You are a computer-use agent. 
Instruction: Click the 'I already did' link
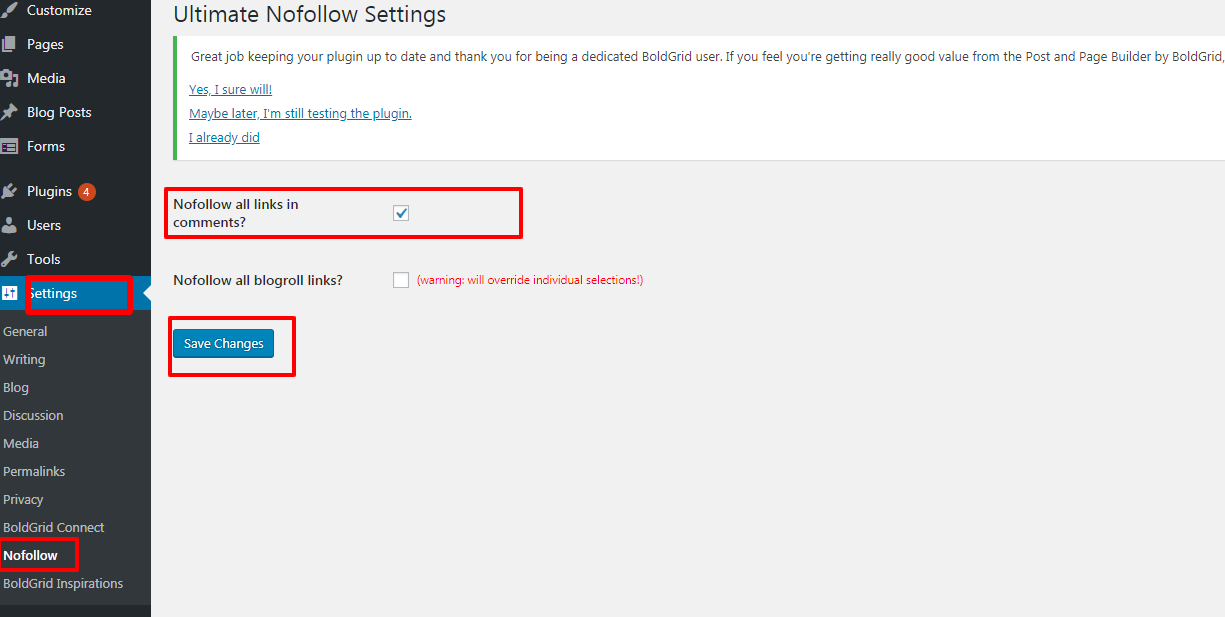click(x=224, y=137)
